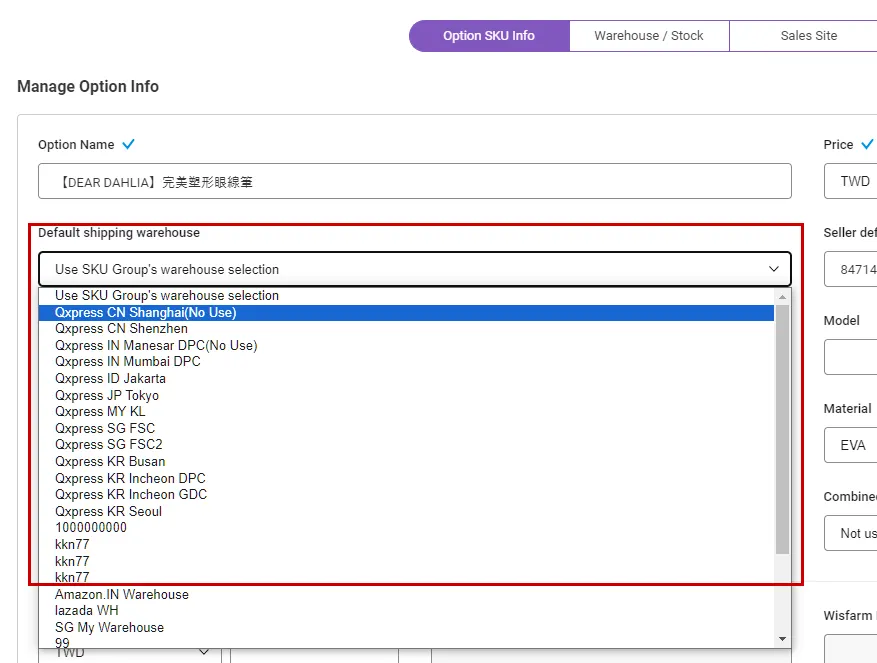Select Qxpress KR Seoul warehouse
Image resolution: width=877 pixels, height=663 pixels.
pos(406,511)
